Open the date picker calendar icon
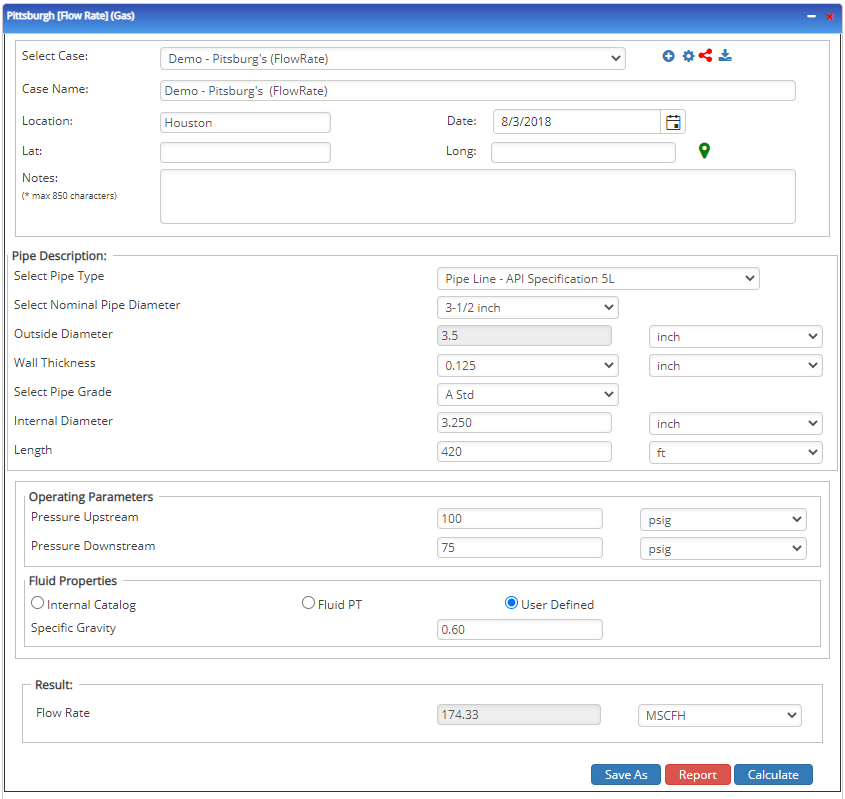The height and width of the screenshot is (799, 845). tap(673, 121)
